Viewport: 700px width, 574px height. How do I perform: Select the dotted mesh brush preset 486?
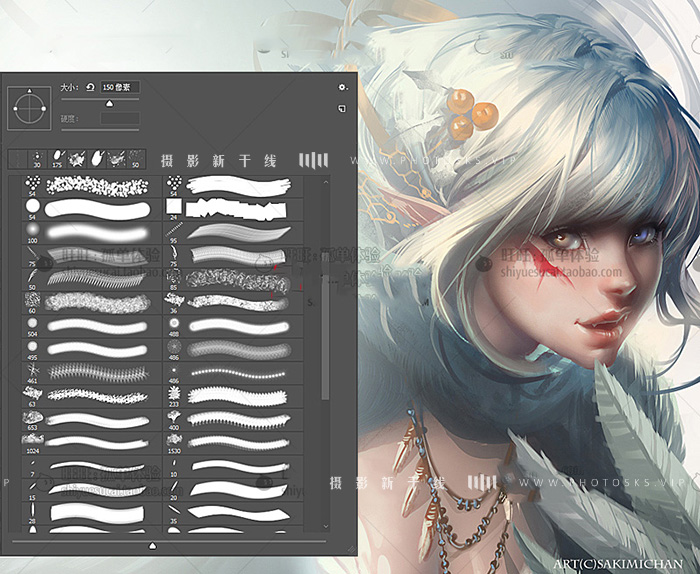(x=233, y=349)
